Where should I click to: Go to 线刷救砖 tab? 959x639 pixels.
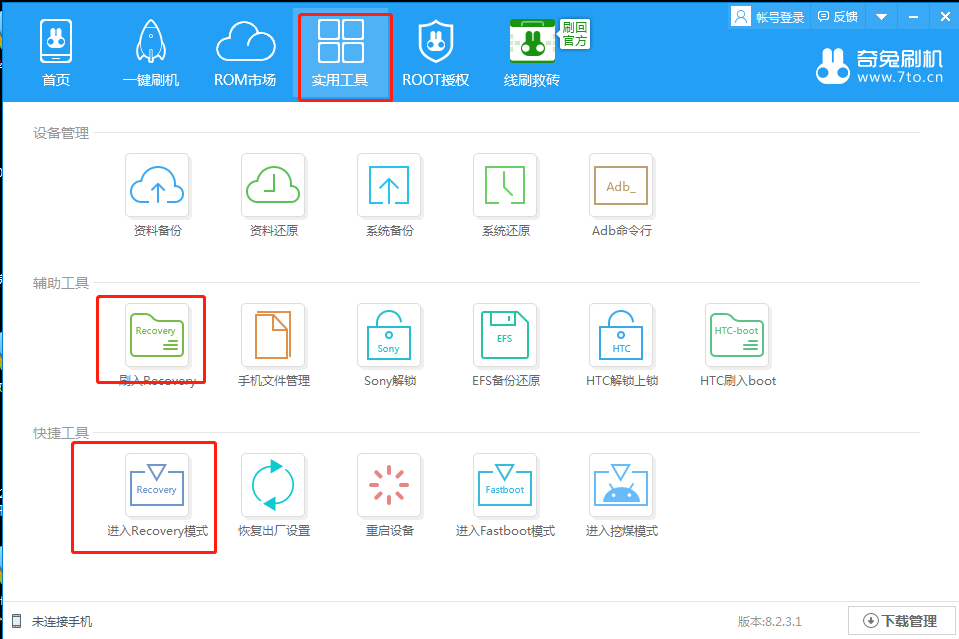tap(531, 53)
